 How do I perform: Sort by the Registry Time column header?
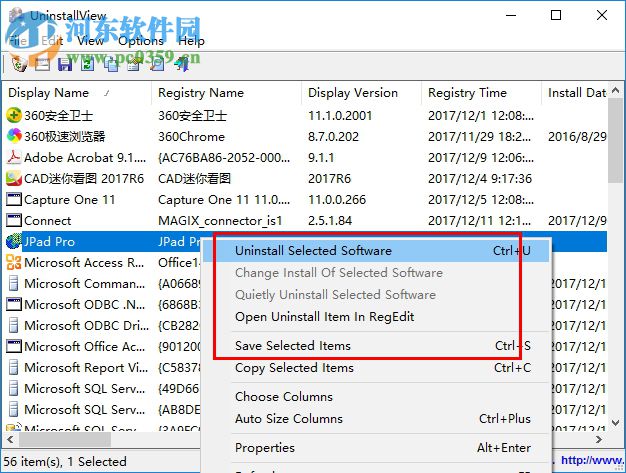tap(482, 93)
